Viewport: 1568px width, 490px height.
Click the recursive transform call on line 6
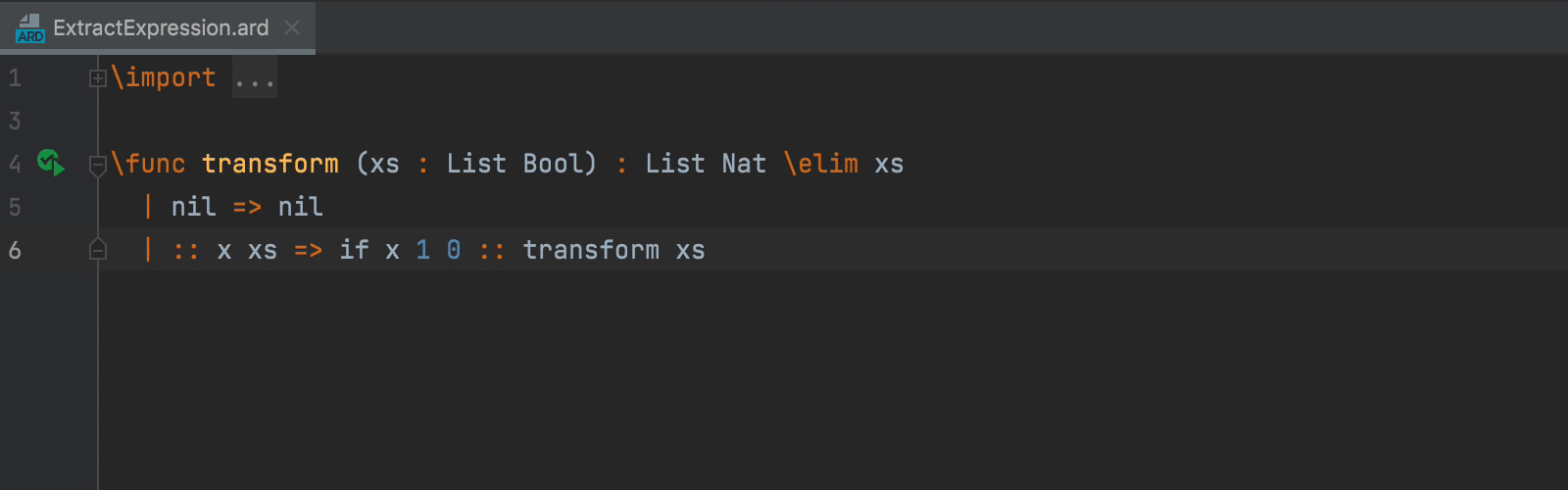pos(591,250)
